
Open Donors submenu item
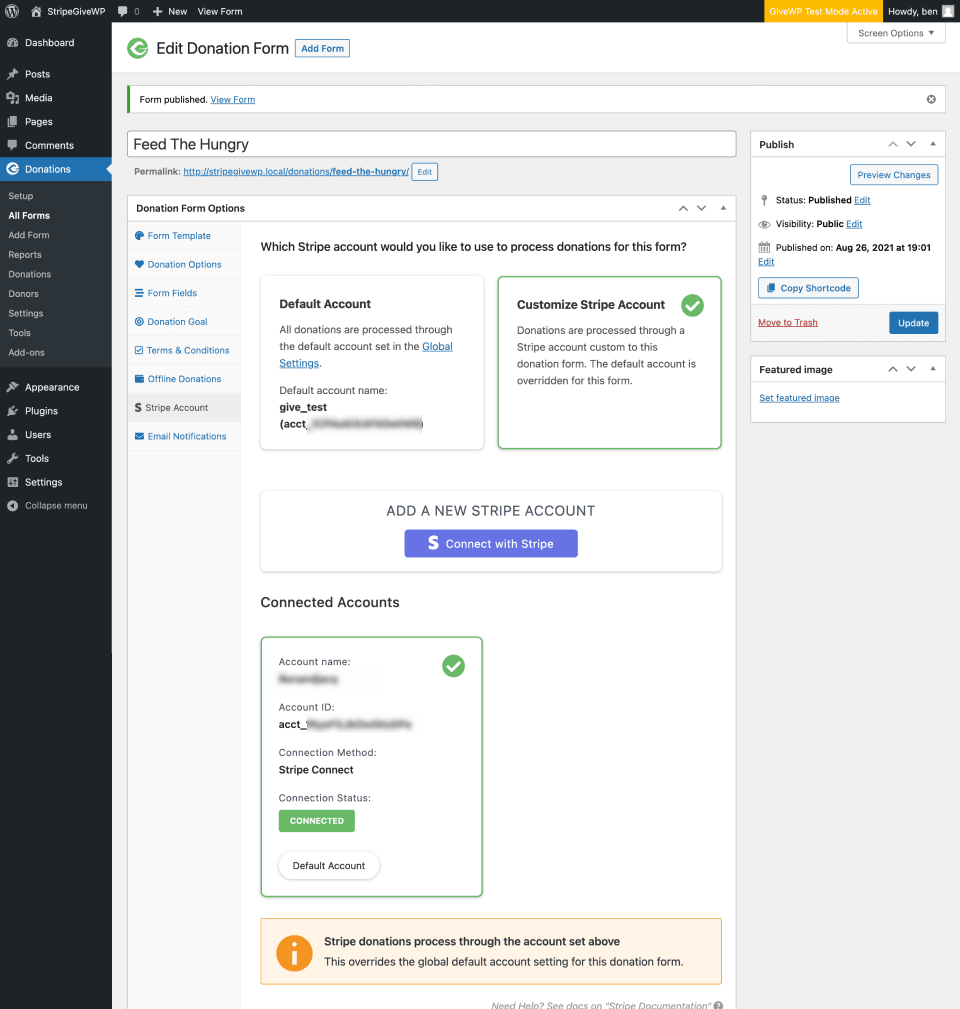tap(24, 294)
